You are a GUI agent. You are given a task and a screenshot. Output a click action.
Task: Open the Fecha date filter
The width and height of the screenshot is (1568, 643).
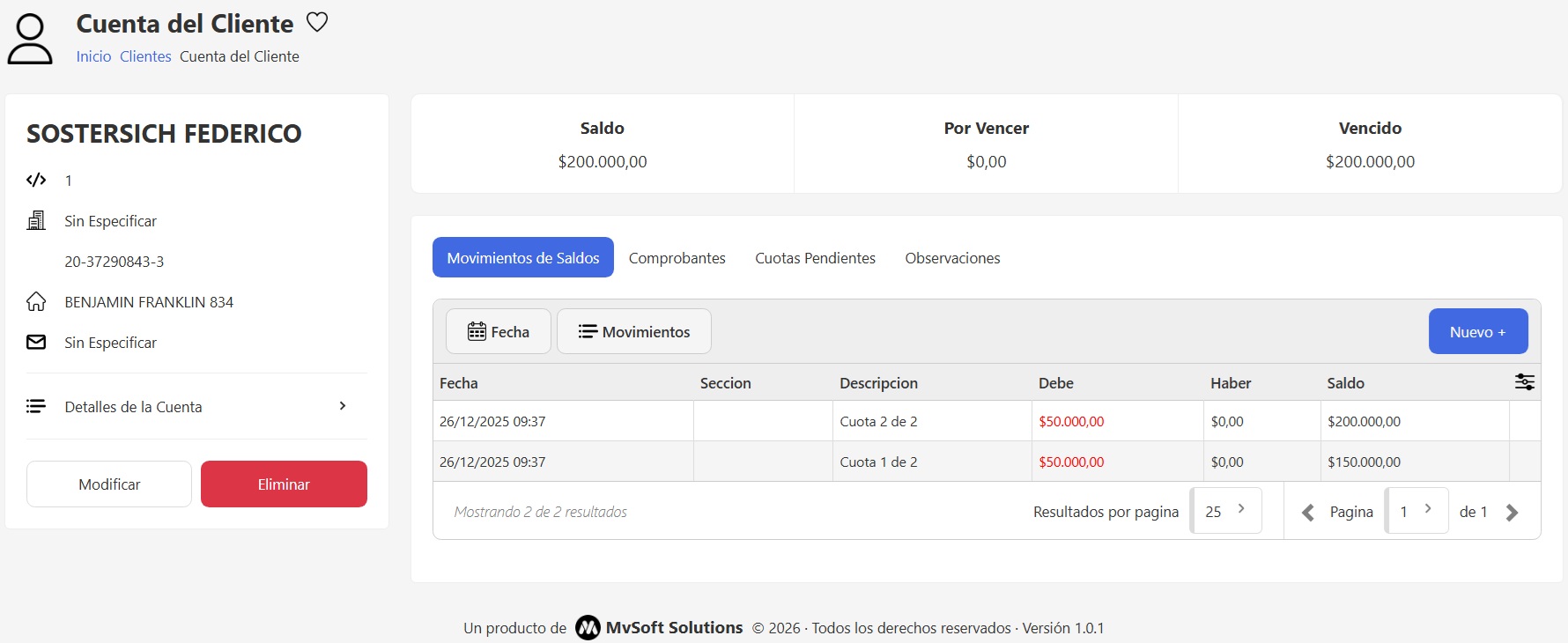pos(499,332)
